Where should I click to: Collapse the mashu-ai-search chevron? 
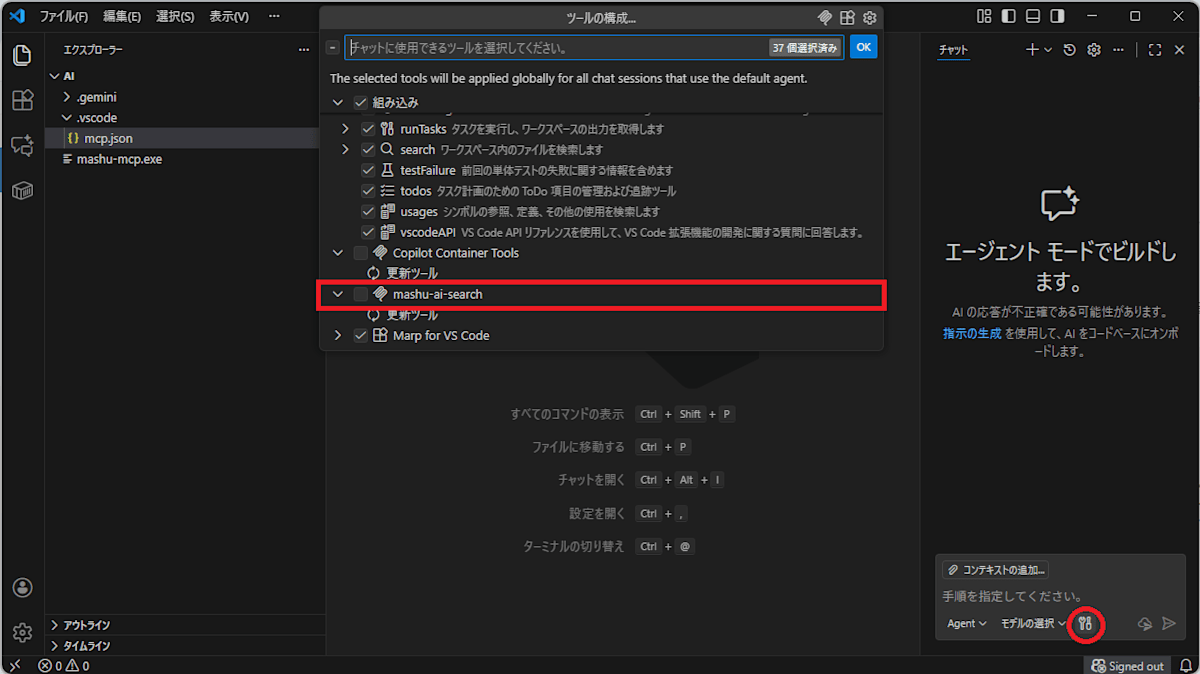337,294
